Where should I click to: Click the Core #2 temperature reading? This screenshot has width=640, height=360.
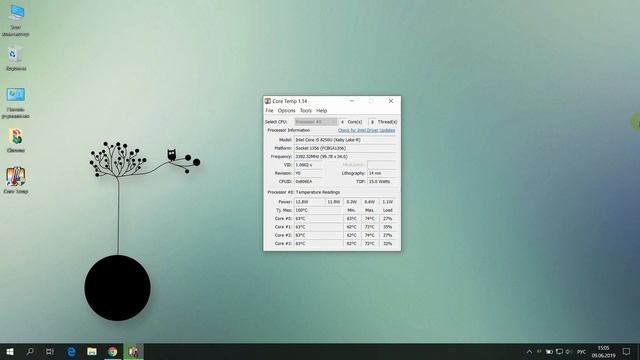318,235
